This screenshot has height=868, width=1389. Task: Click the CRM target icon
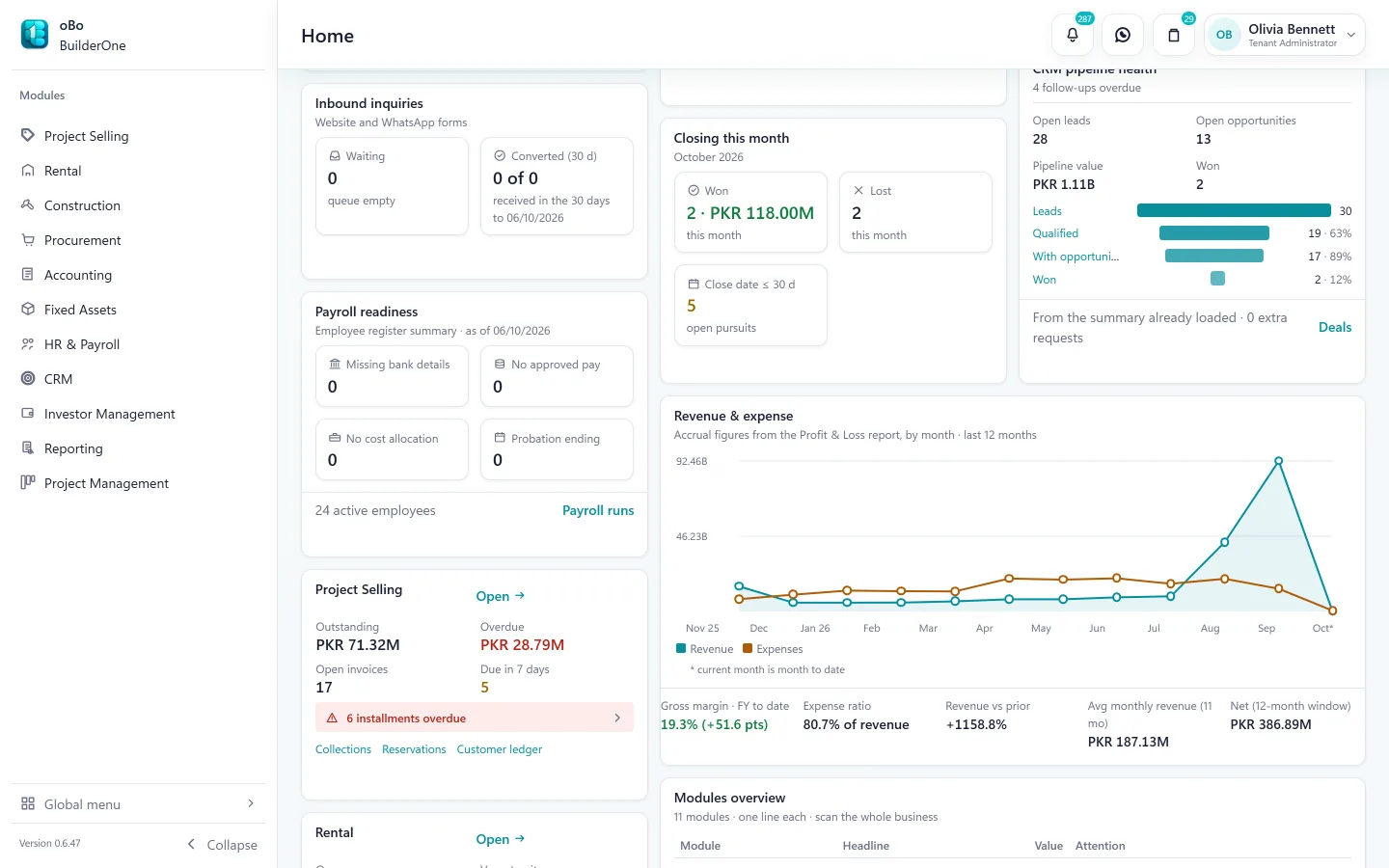[28, 379]
